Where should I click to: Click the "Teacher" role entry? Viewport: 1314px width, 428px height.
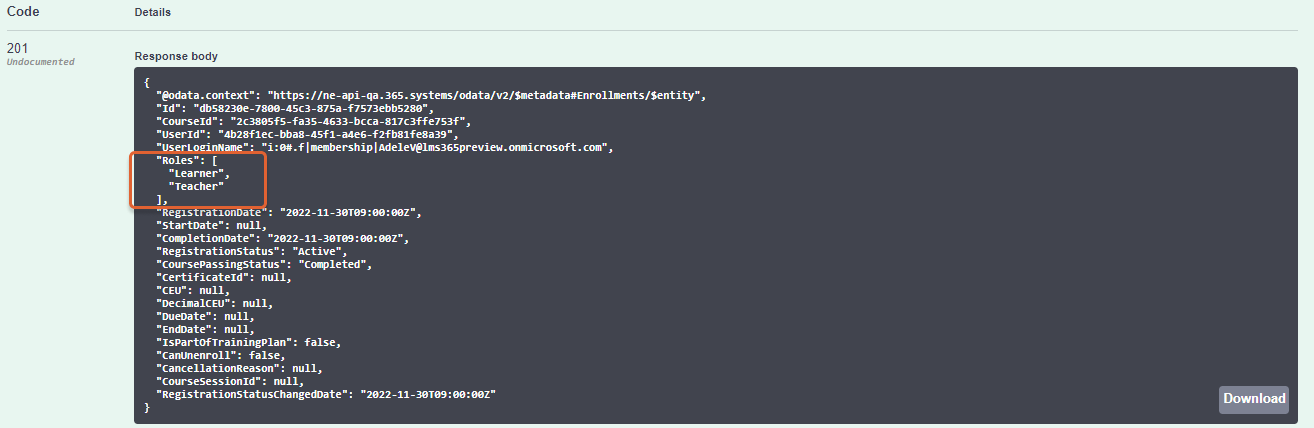coord(196,186)
